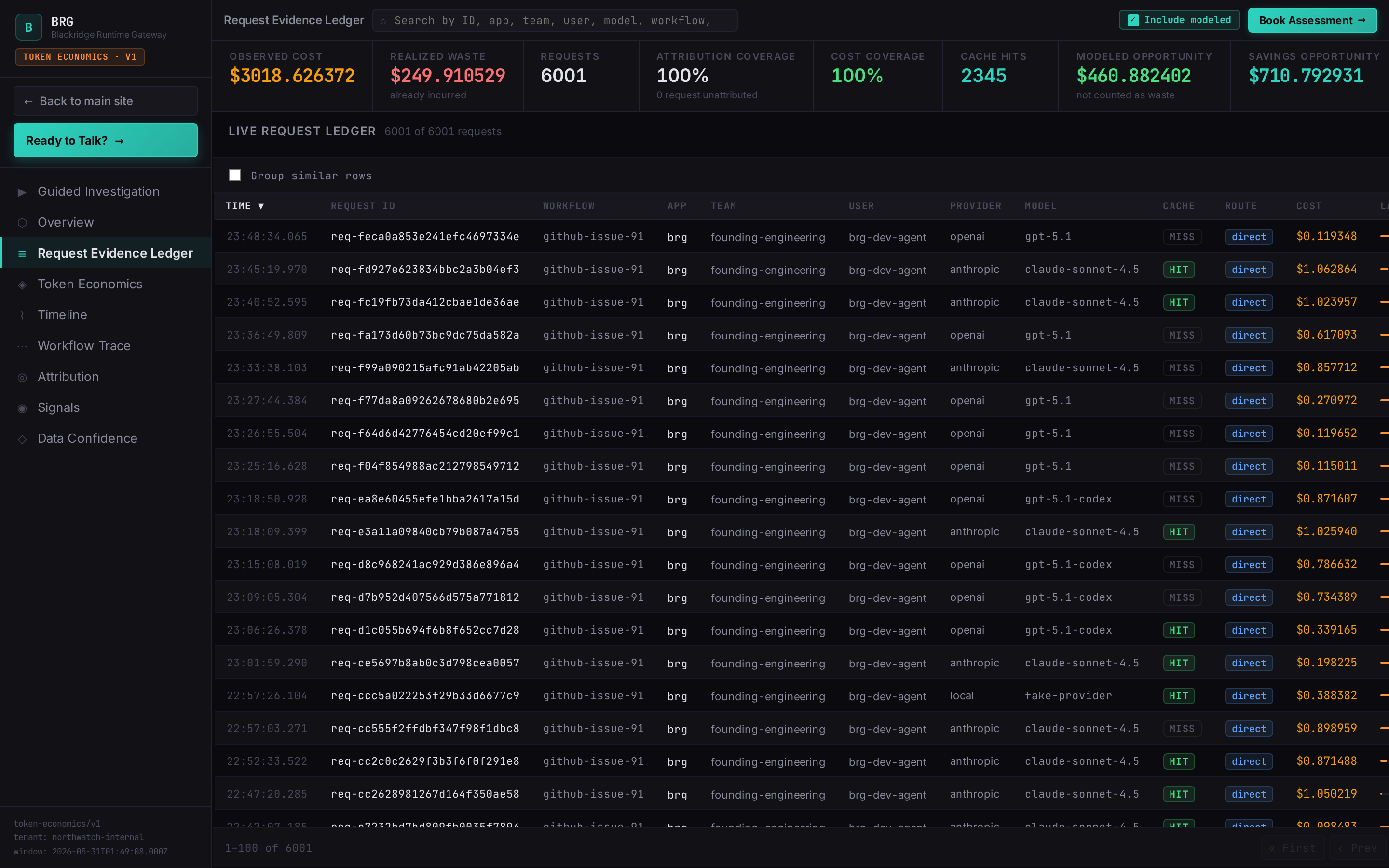
Task: Click the local provider cell
Action: tap(961, 696)
